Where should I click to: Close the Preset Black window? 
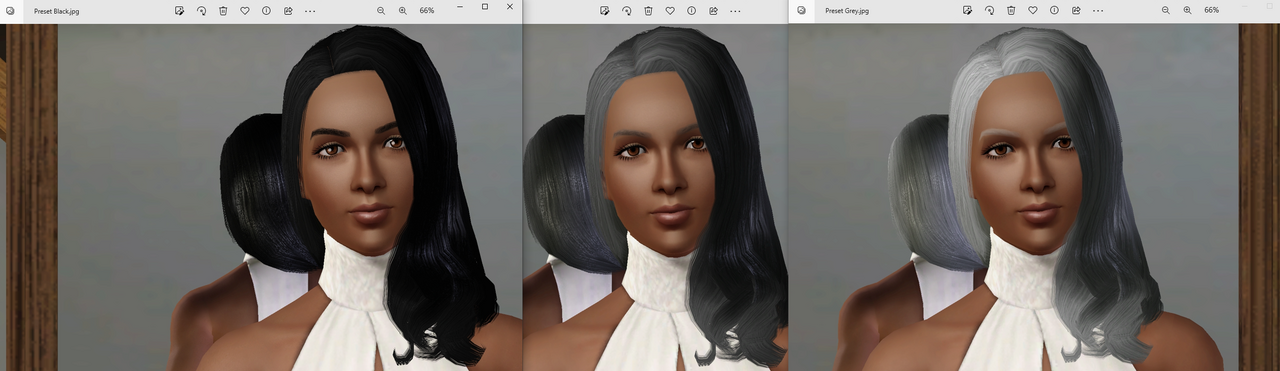[510, 7]
